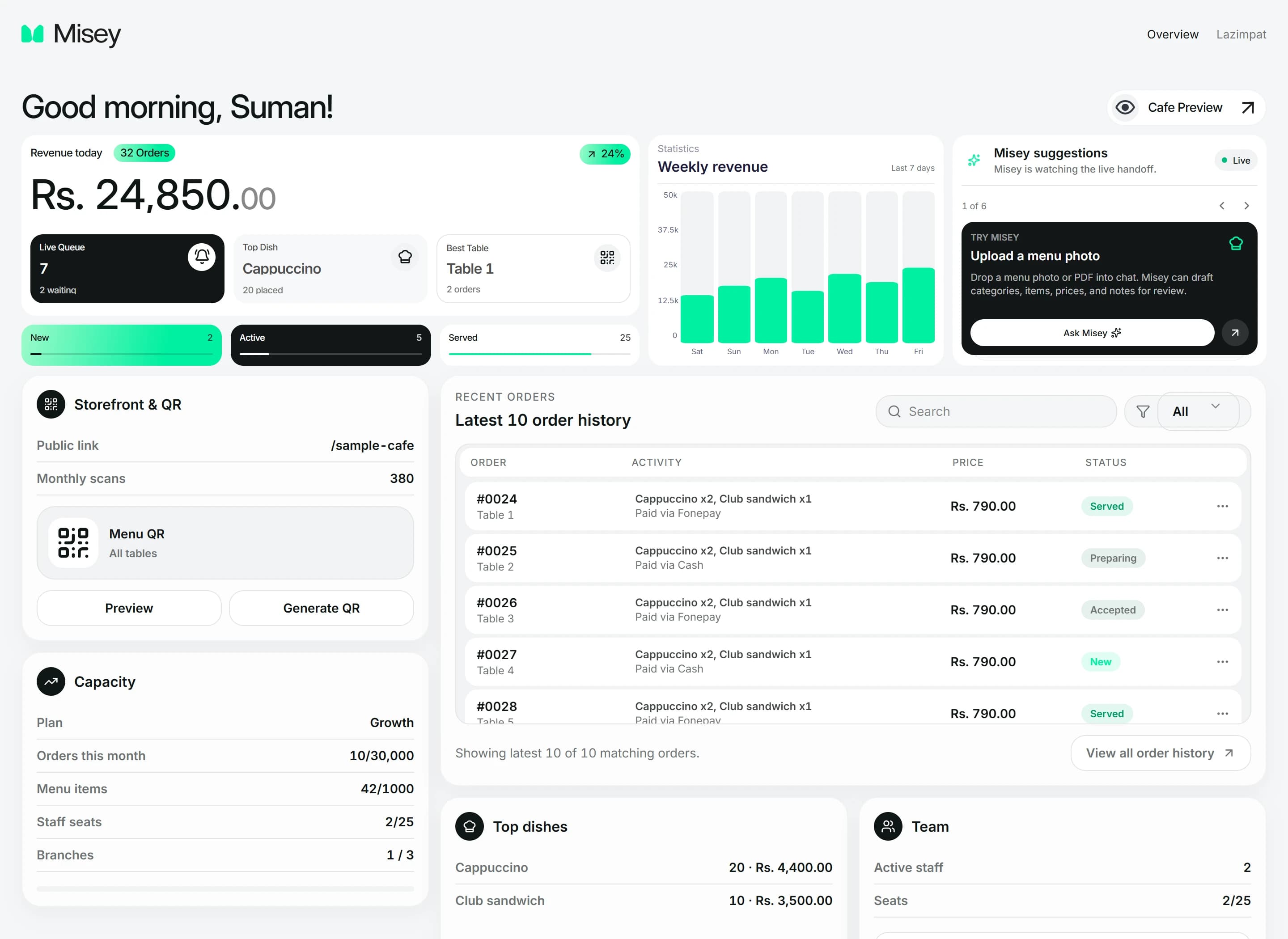
Task: Select the New orders tab
Action: coord(122,345)
